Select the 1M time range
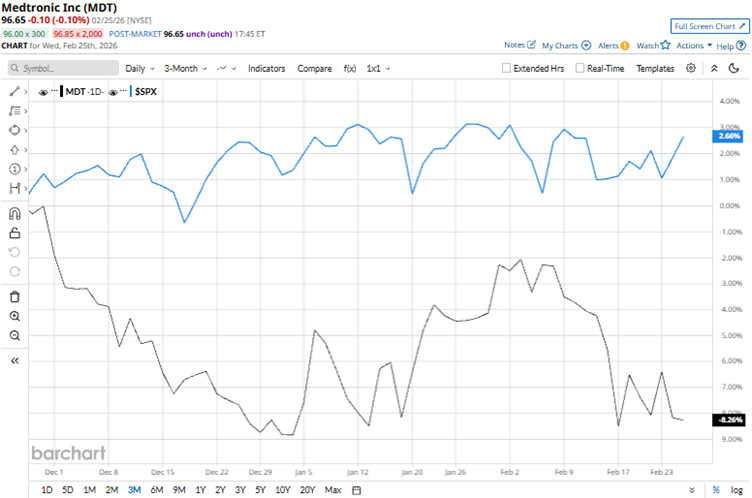The image size is (752, 498). pos(89,490)
